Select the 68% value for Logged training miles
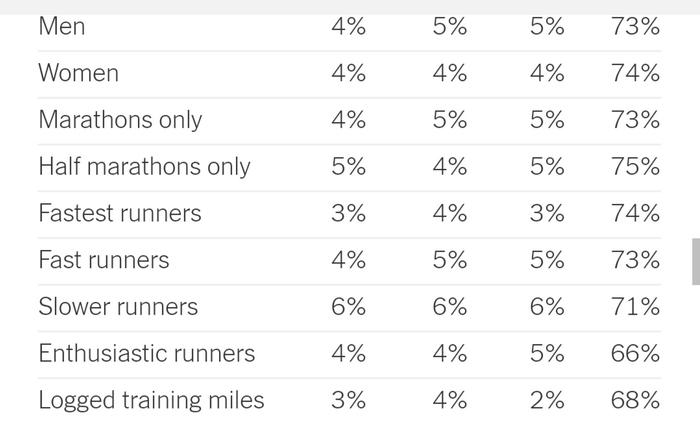700x433 pixels. tap(635, 400)
